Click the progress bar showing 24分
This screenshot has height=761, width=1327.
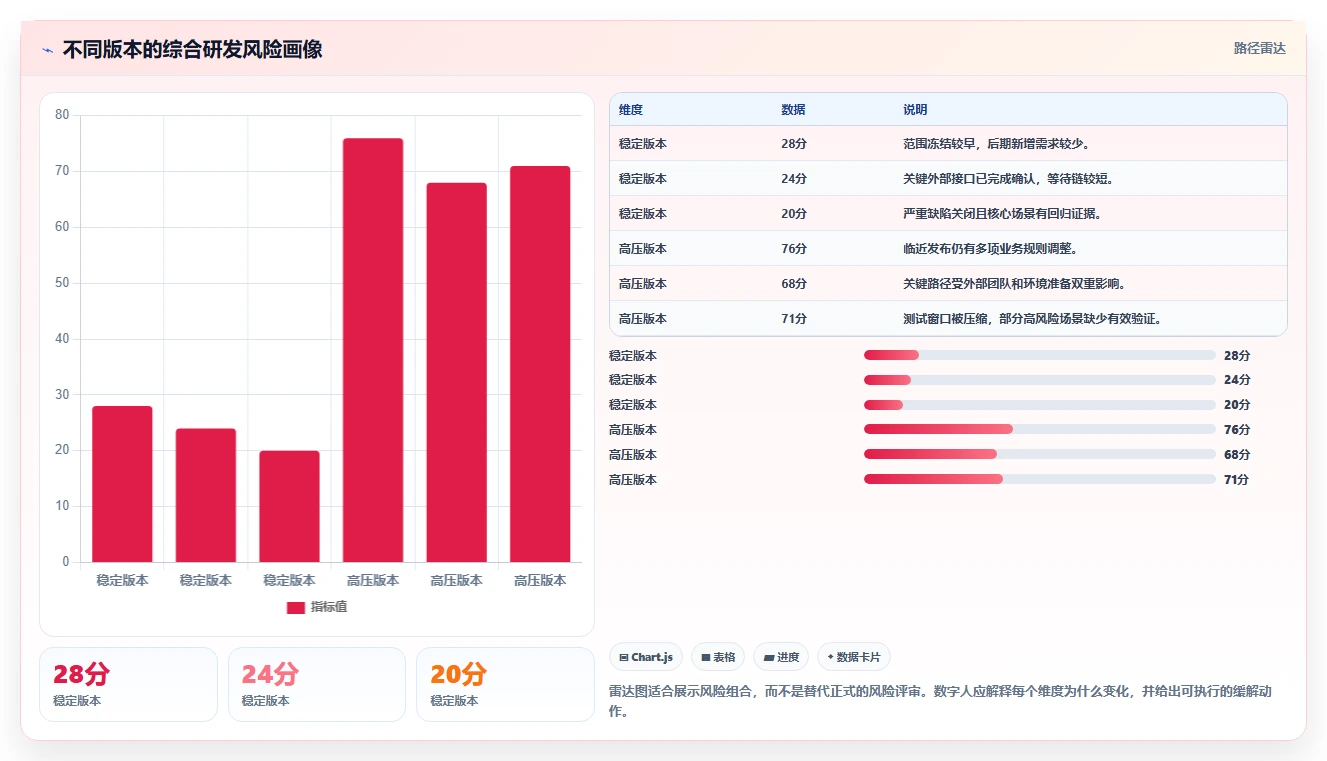coord(1040,380)
